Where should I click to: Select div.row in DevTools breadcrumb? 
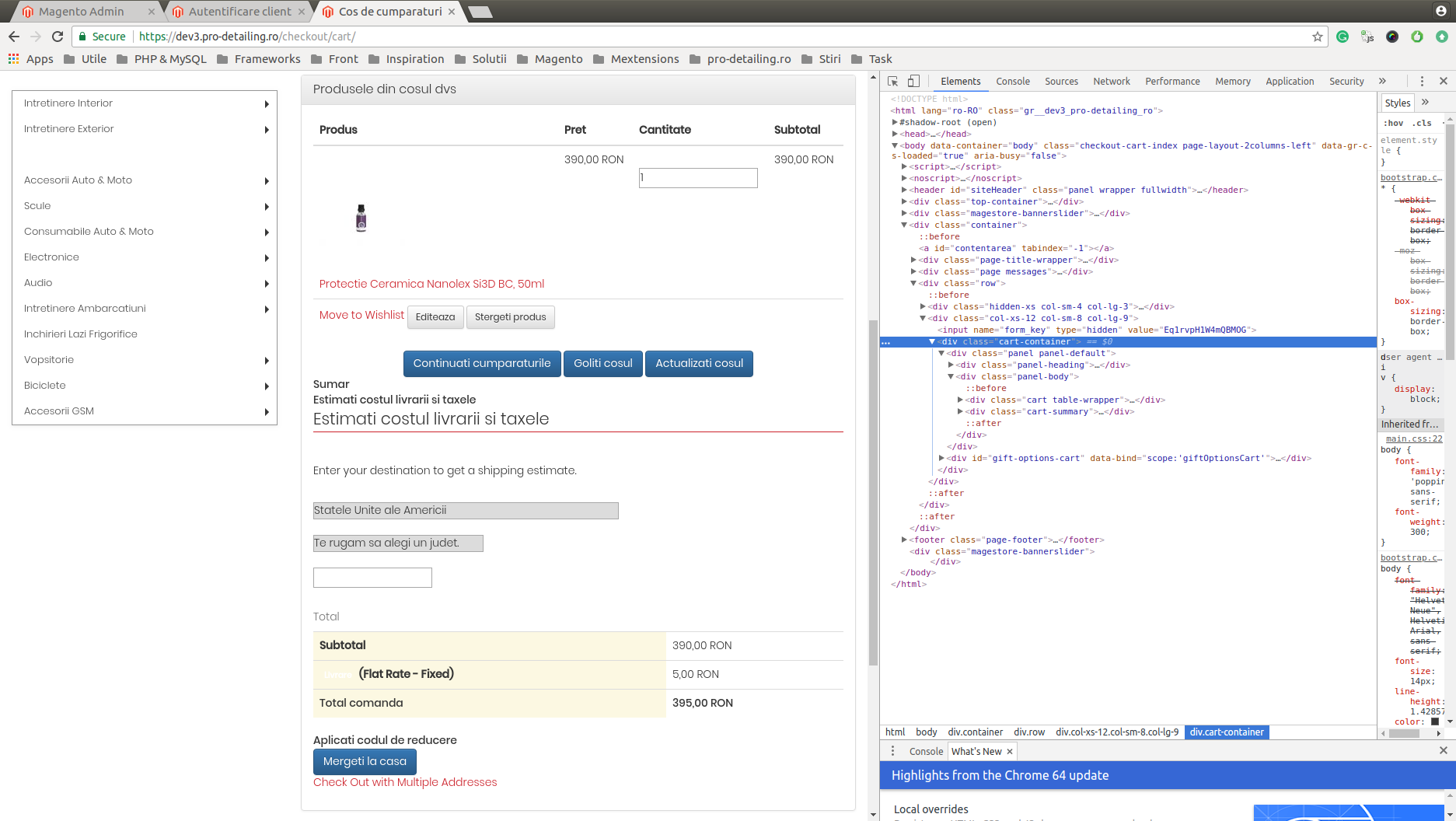coord(1029,732)
